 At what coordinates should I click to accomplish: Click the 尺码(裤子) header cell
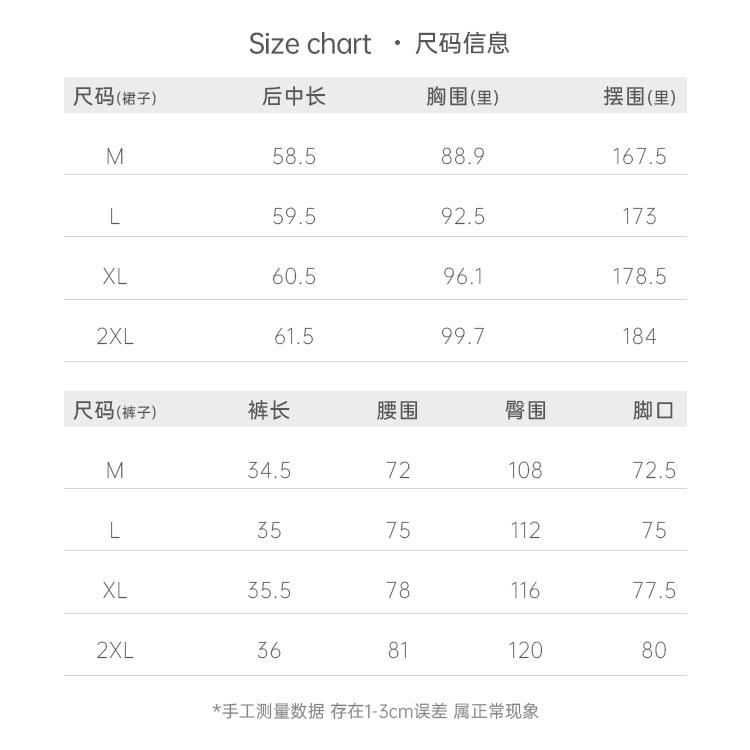pyautogui.click(x=115, y=411)
